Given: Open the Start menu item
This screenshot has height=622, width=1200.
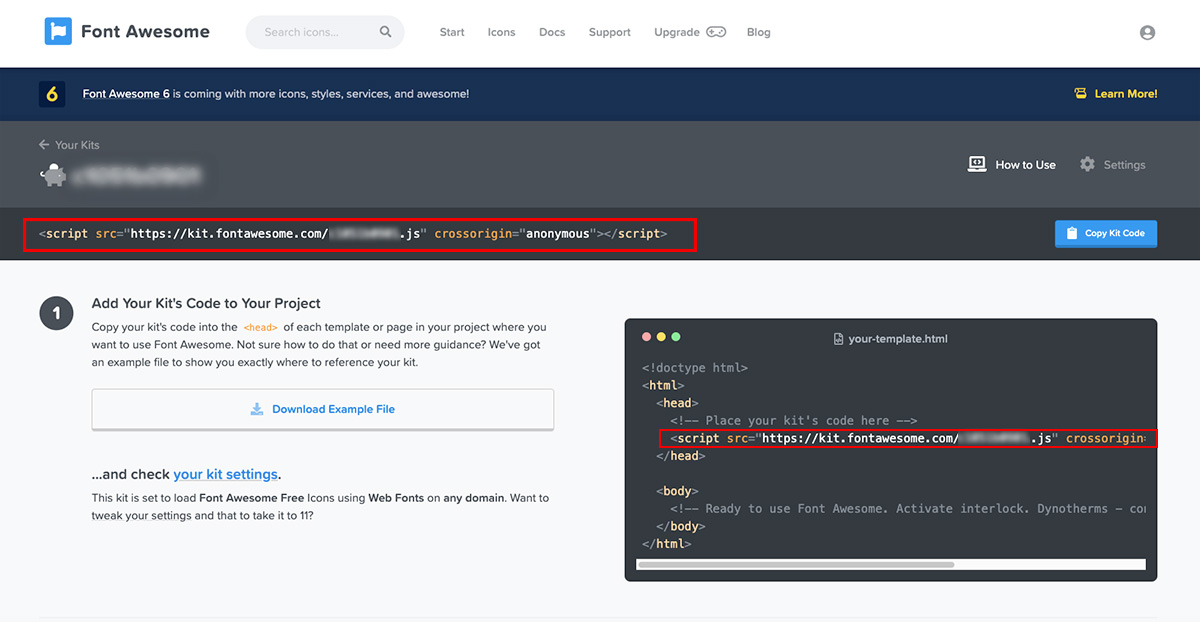Looking at the screenshot, I should coord(452,32).
